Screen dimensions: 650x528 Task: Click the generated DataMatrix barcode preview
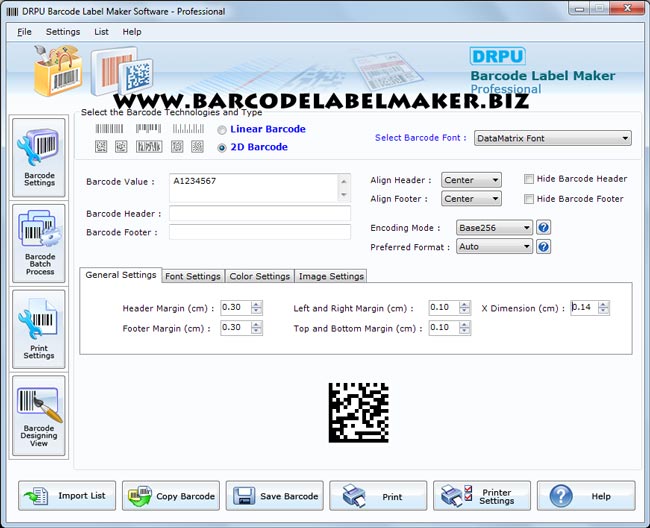pyautogui.click(x=359, y=412)
